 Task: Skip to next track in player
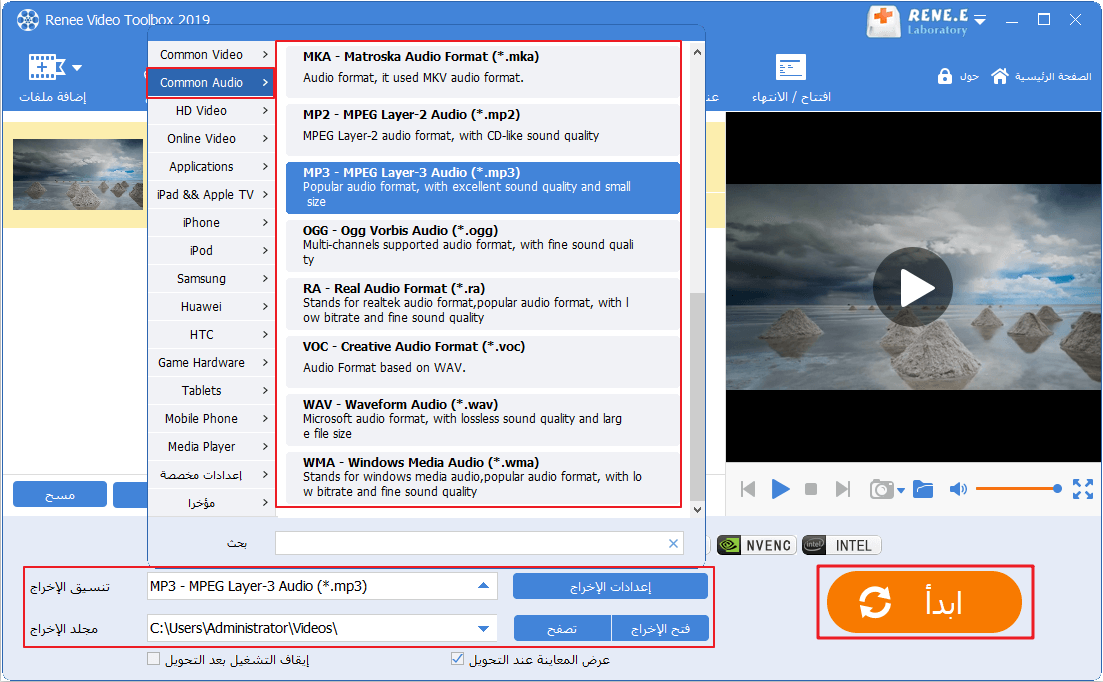click(843, 489)
